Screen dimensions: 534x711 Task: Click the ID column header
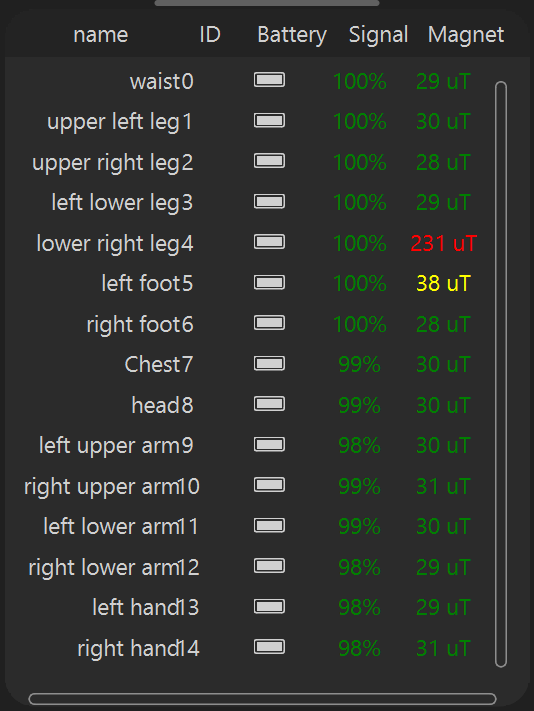(210, 34)
